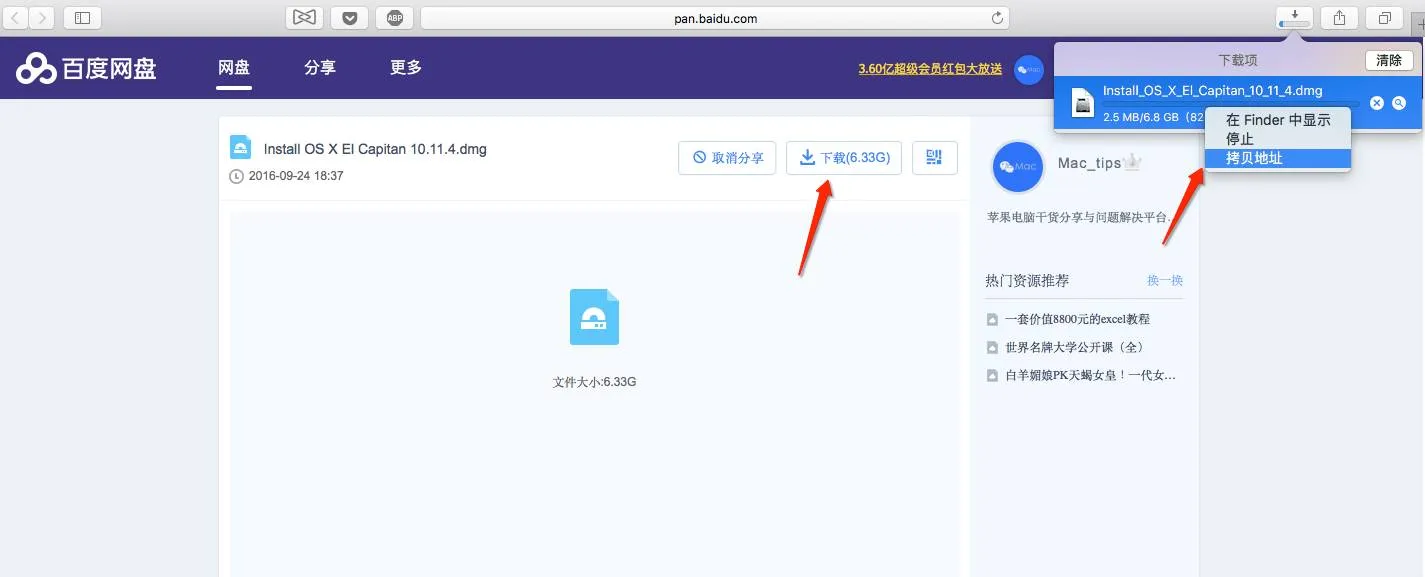Screen dimensions: 1425x577
Task: Click the Install OS X El Capitan 10.11.4.dmg title
Action: pyautogui.click(x=375, y=149)
